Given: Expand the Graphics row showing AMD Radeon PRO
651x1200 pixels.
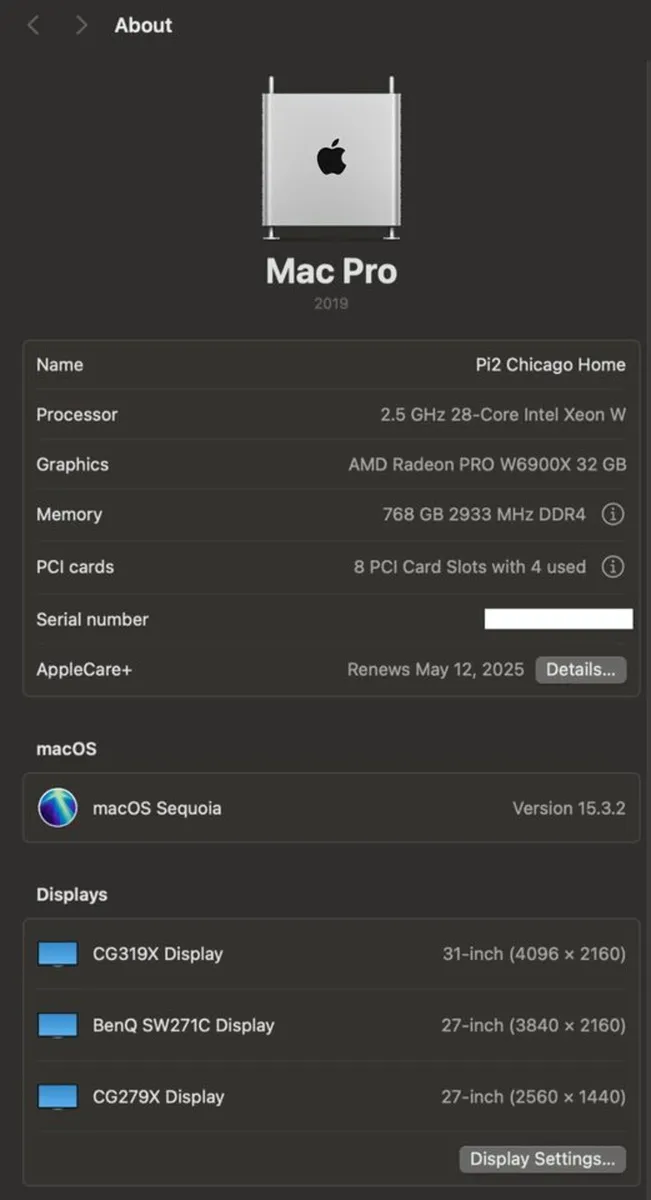Looking at the screenshot, I should tap(330, 464).
